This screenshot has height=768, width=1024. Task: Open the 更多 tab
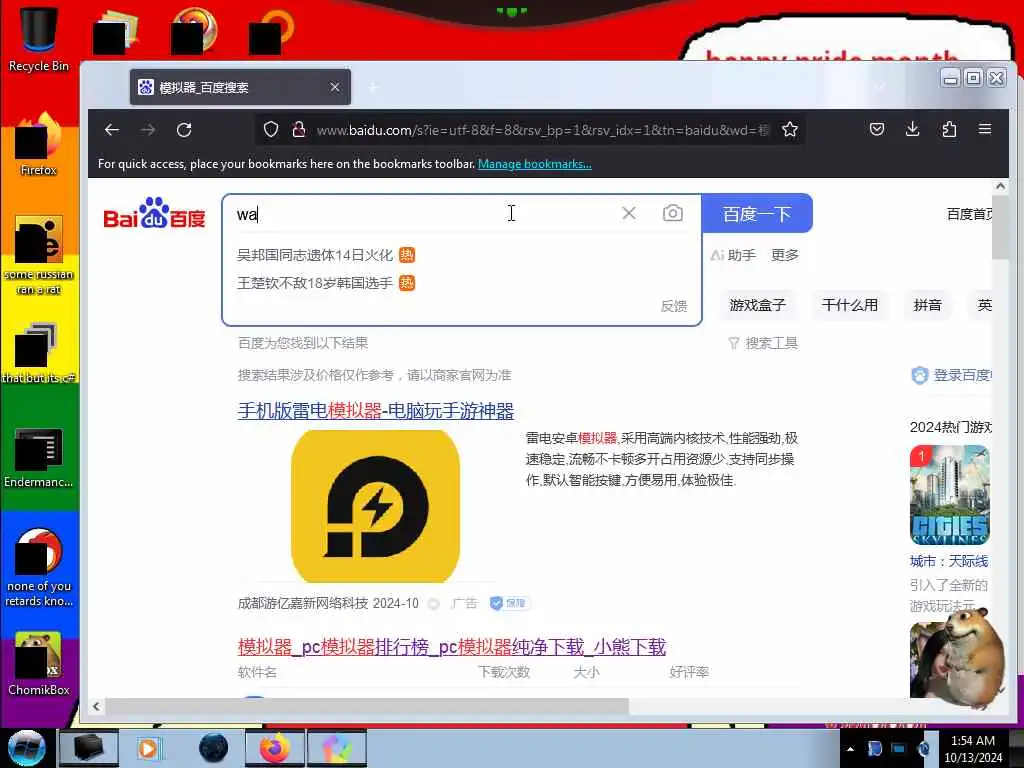[784, 255]
